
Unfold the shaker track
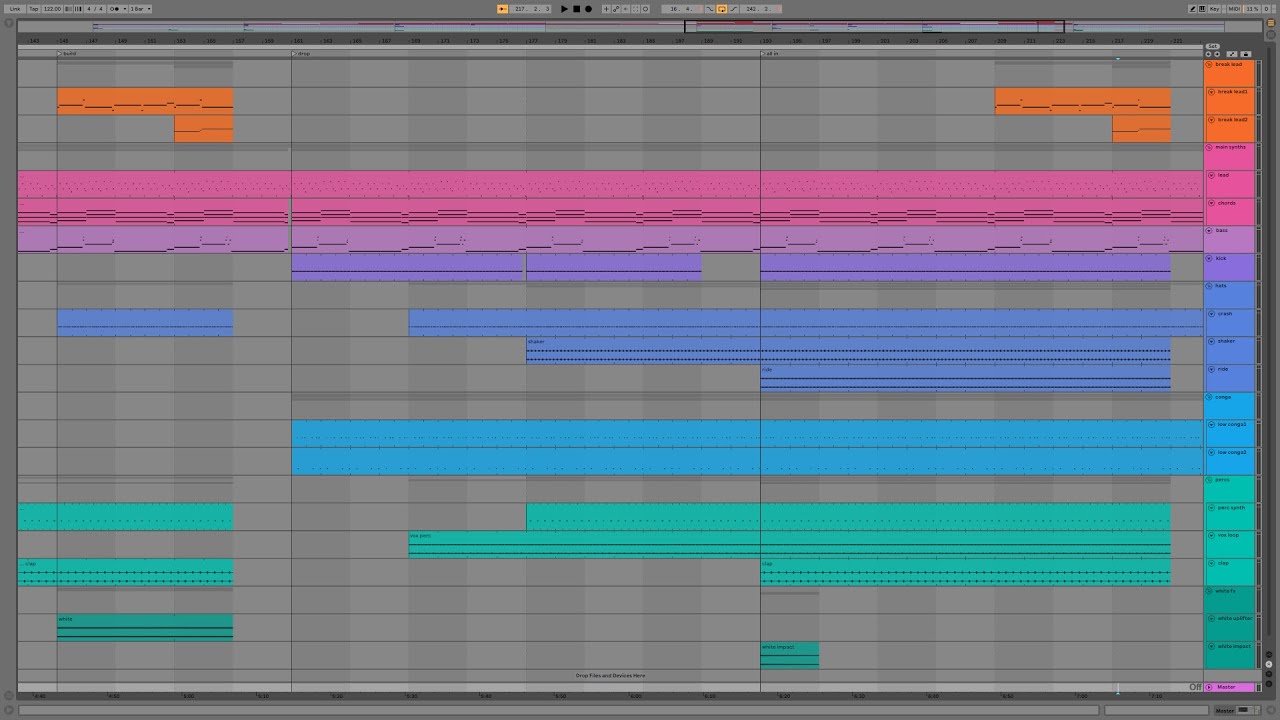pyautogui.click(x=1211, y=342)
